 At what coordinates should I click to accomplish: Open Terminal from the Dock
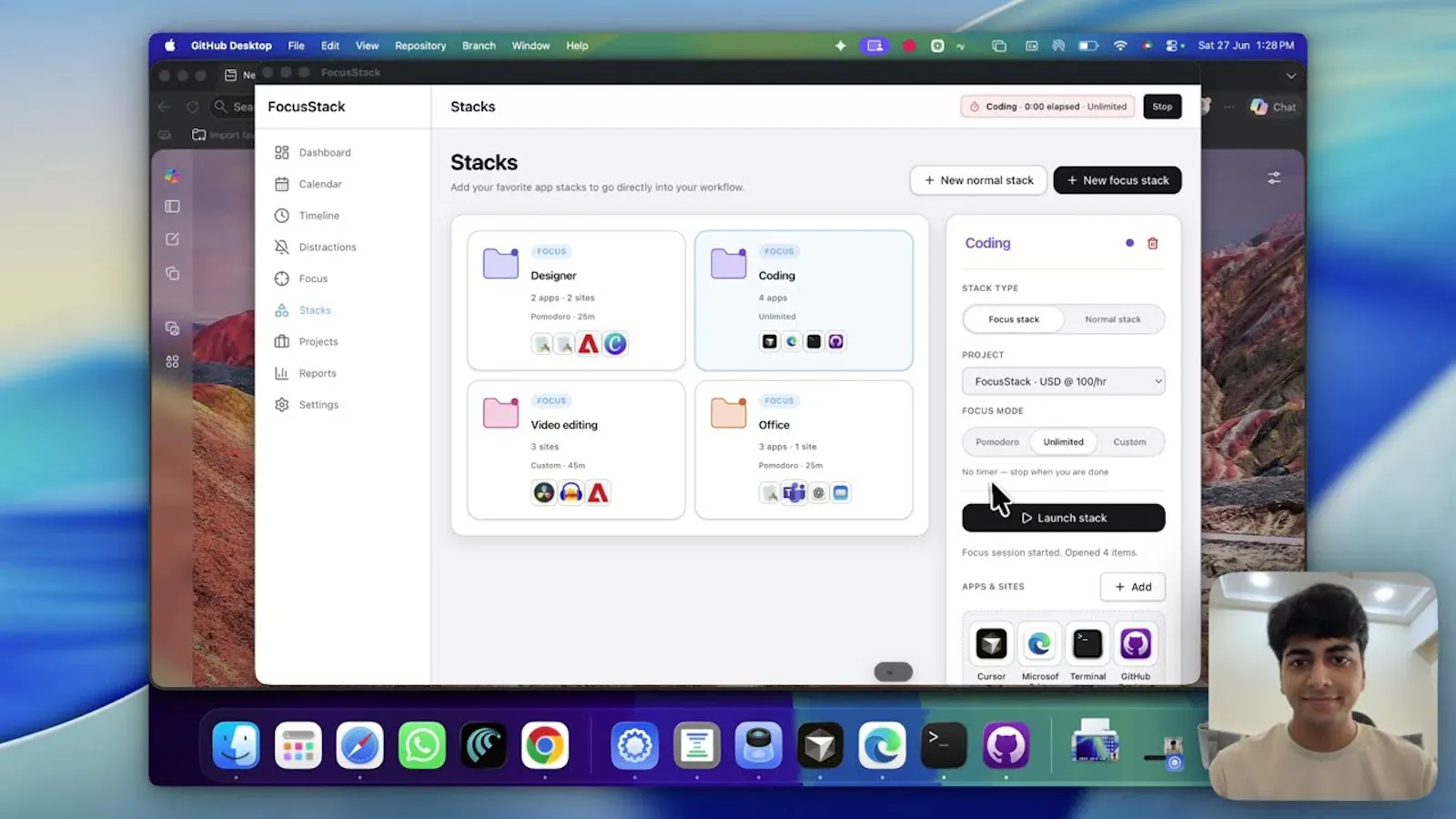944,745
